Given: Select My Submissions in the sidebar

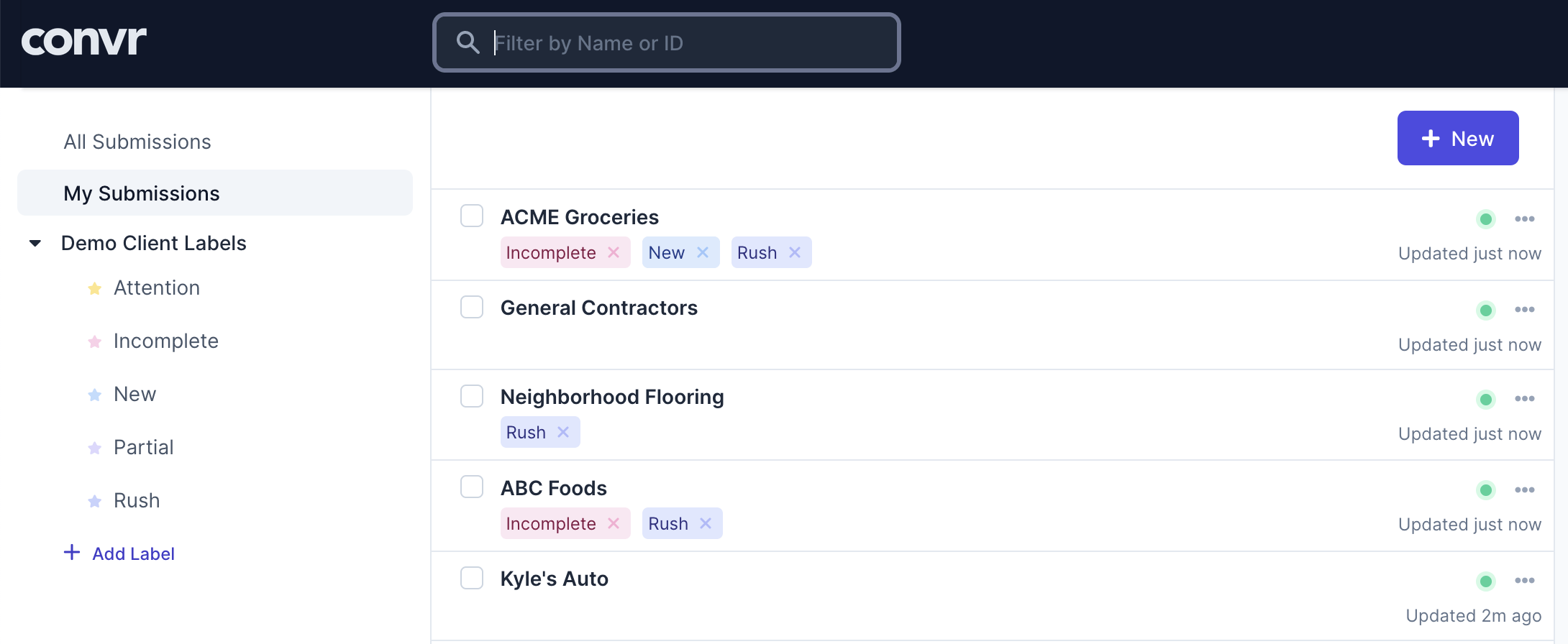Looking at the screenshot, I should 141,193.
